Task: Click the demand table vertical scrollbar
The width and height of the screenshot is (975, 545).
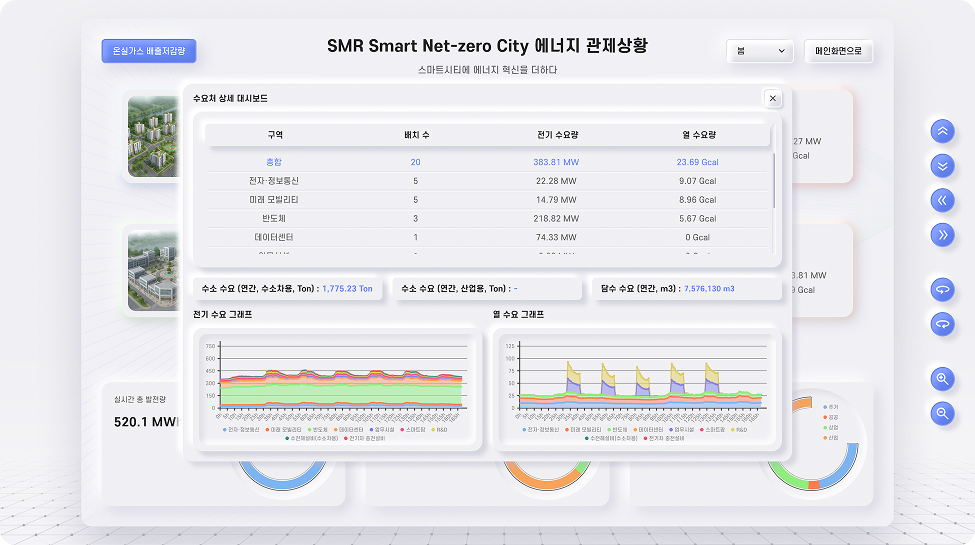Action: point(773,180)
